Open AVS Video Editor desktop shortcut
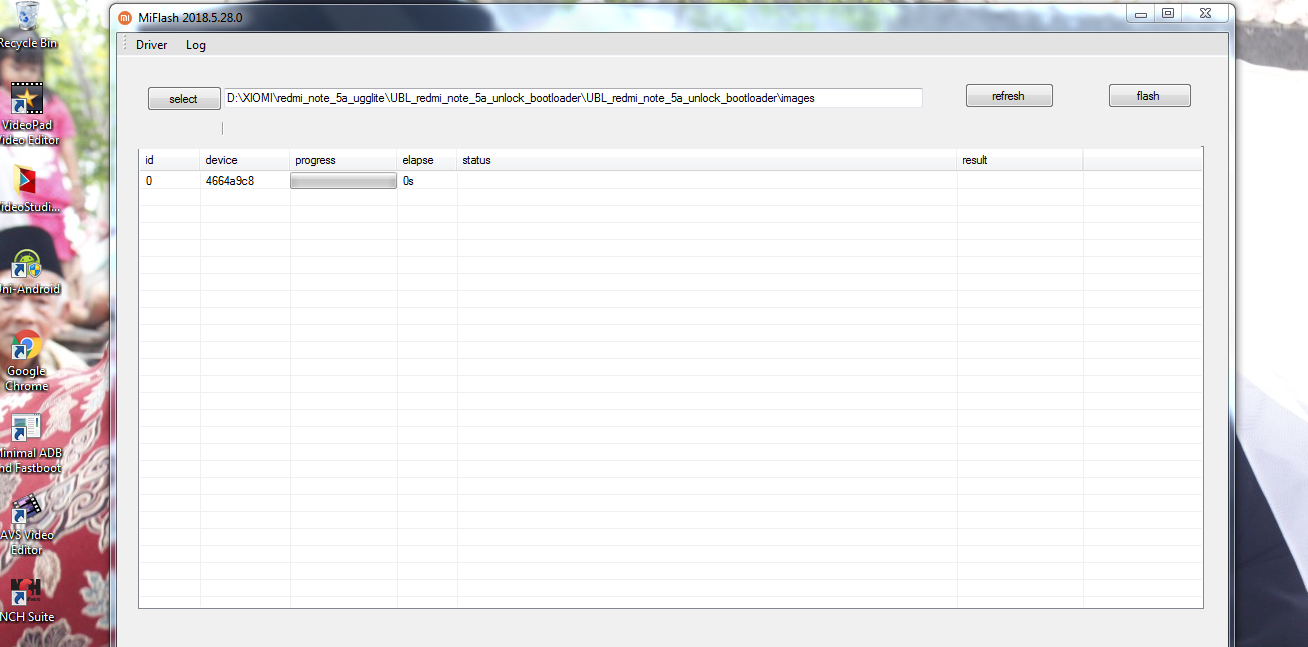The height and width of the screenshot is (647, 1308). (x=27, y=525)
